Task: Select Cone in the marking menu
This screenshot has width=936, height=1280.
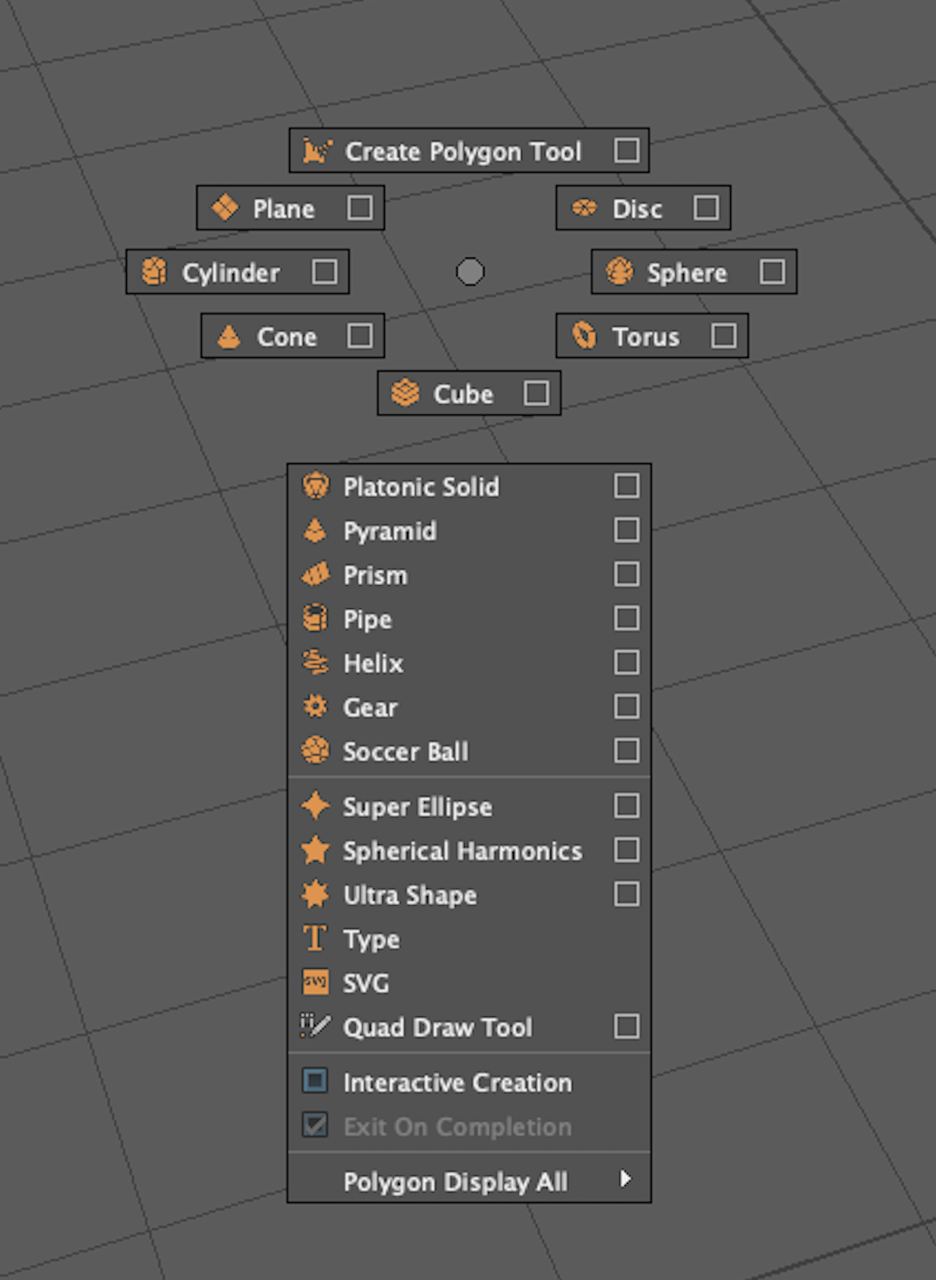Action: 292,335
